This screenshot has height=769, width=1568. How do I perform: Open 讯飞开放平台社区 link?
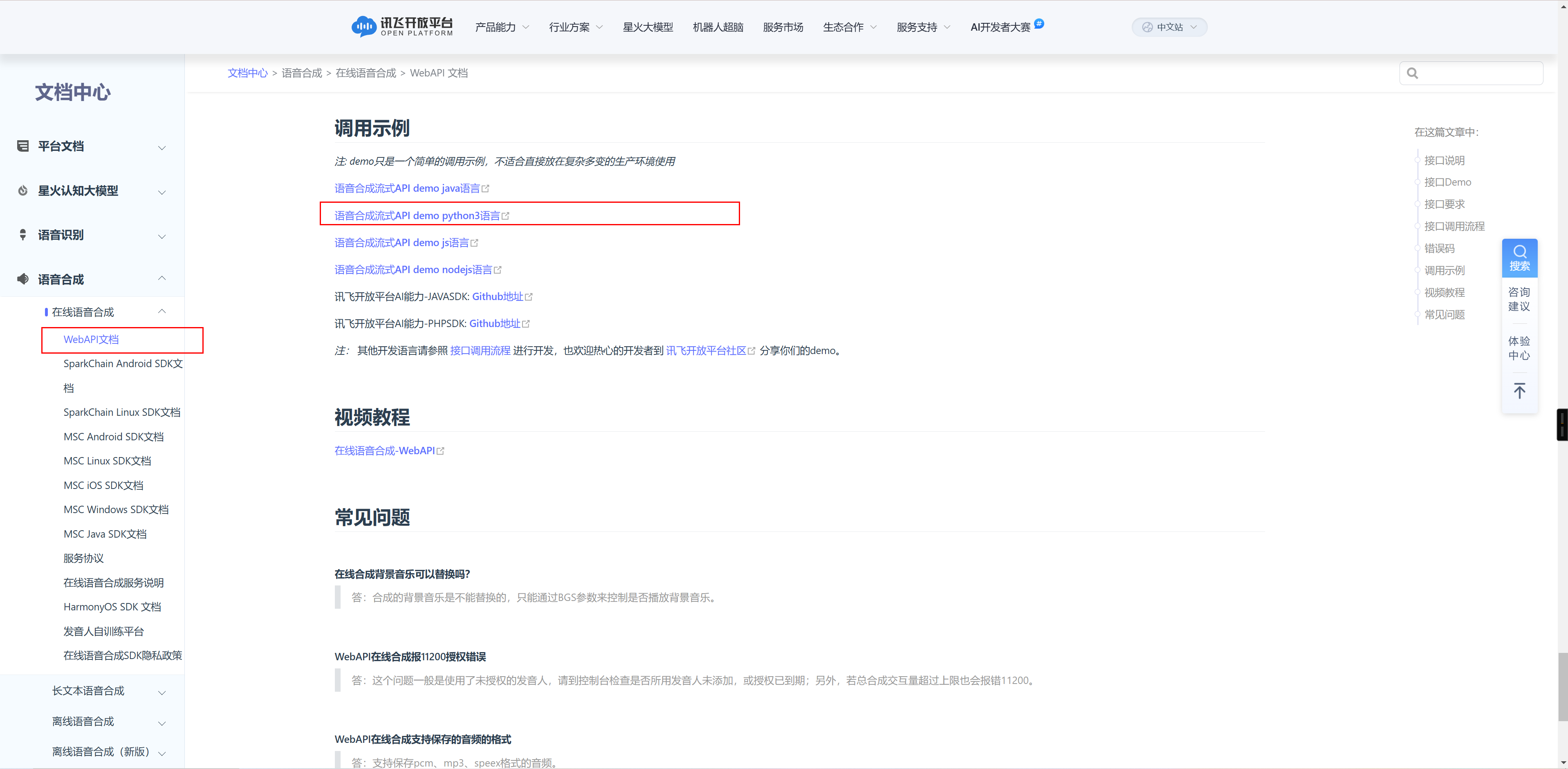pyautogui.click(x=706, y=351)
